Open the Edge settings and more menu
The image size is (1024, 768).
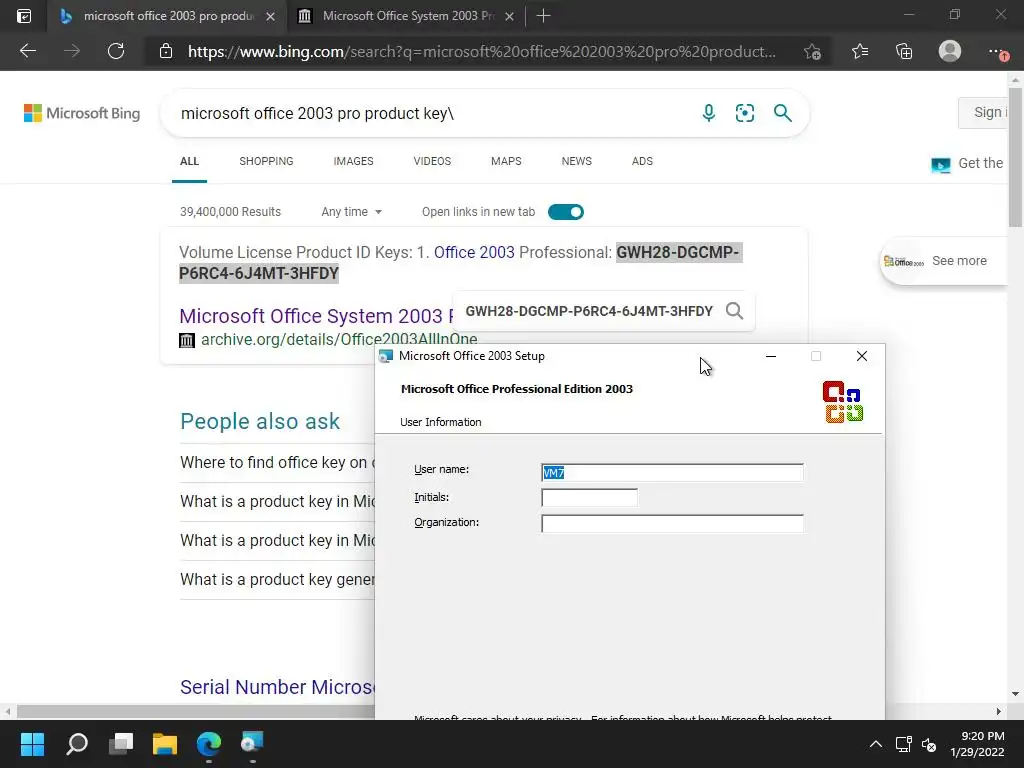click(997, 51)
